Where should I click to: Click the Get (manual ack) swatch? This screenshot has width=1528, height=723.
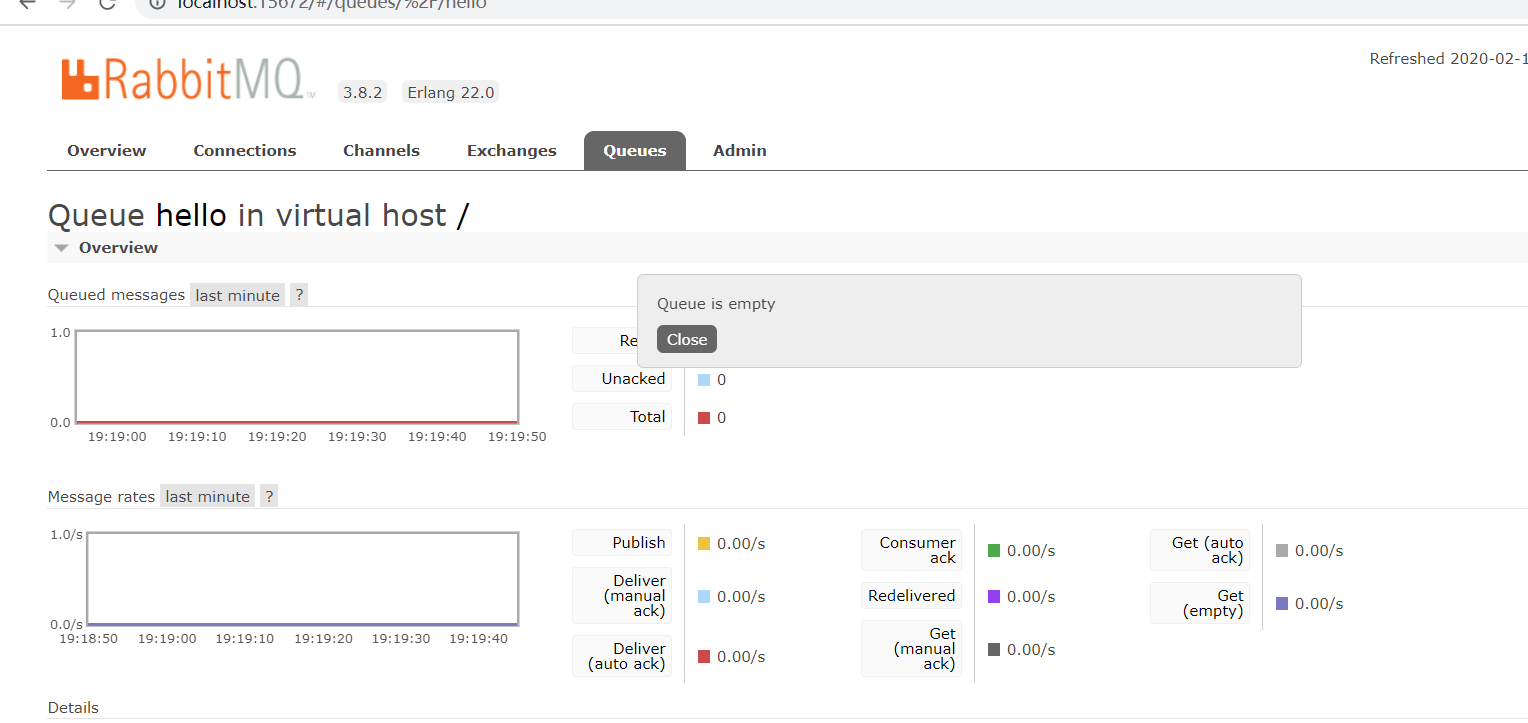point(994,650)
